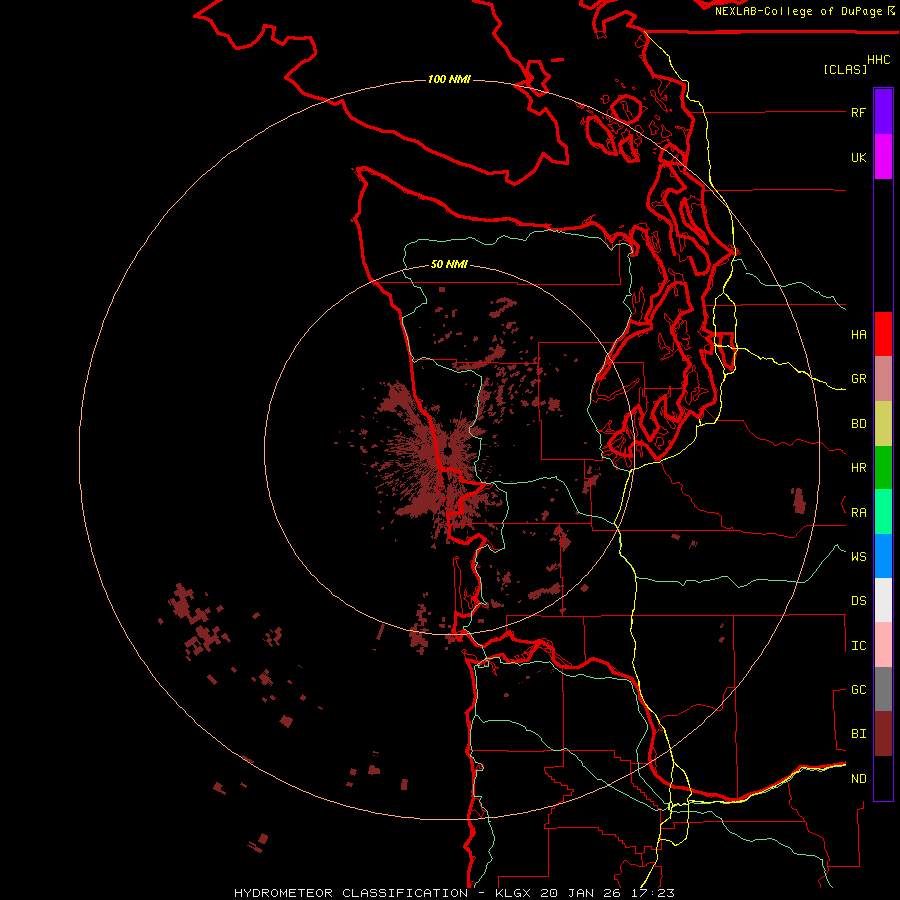Click the GC legend label

coord(858,689)
